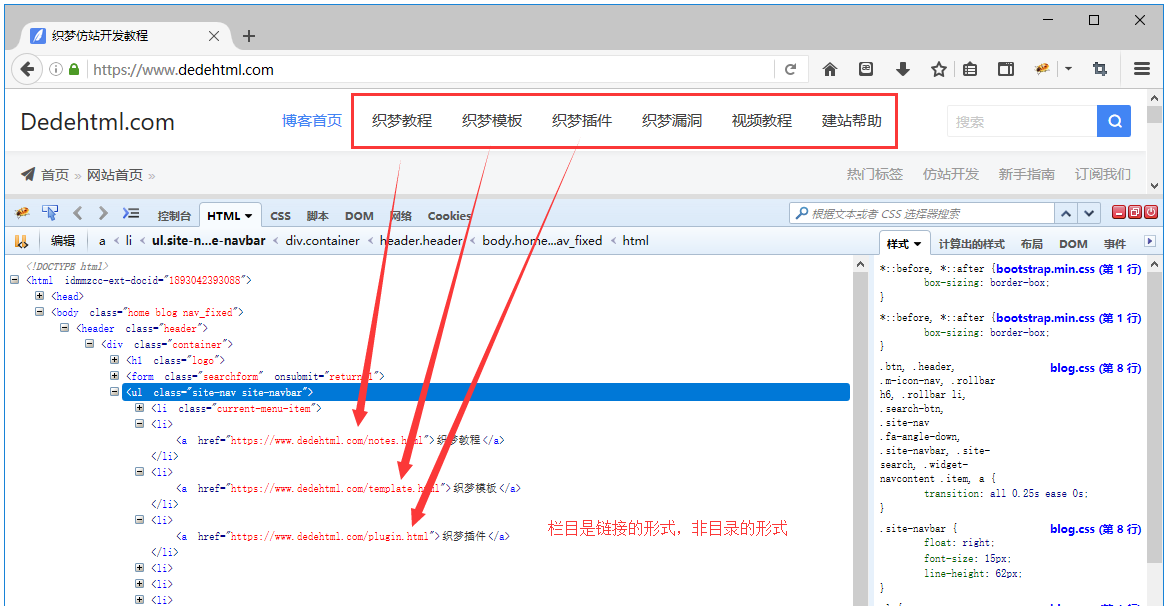This screenshot has width=1168, height=606.
Task: Click the Firebug break-on-mutate icon
Action: click(x=21, y=240)
